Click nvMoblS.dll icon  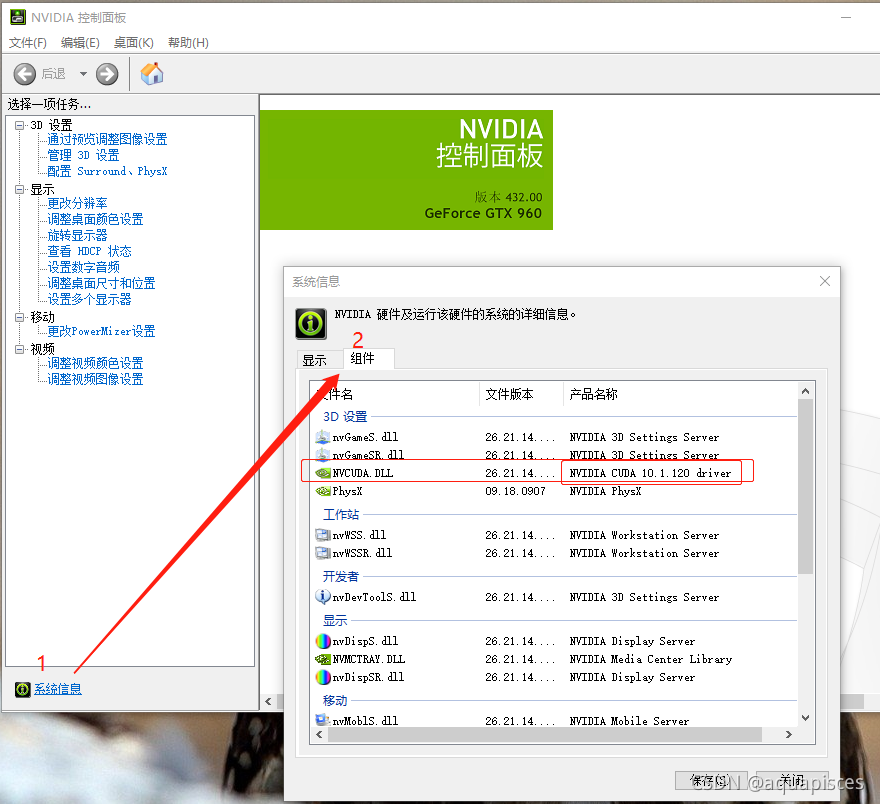323,720
